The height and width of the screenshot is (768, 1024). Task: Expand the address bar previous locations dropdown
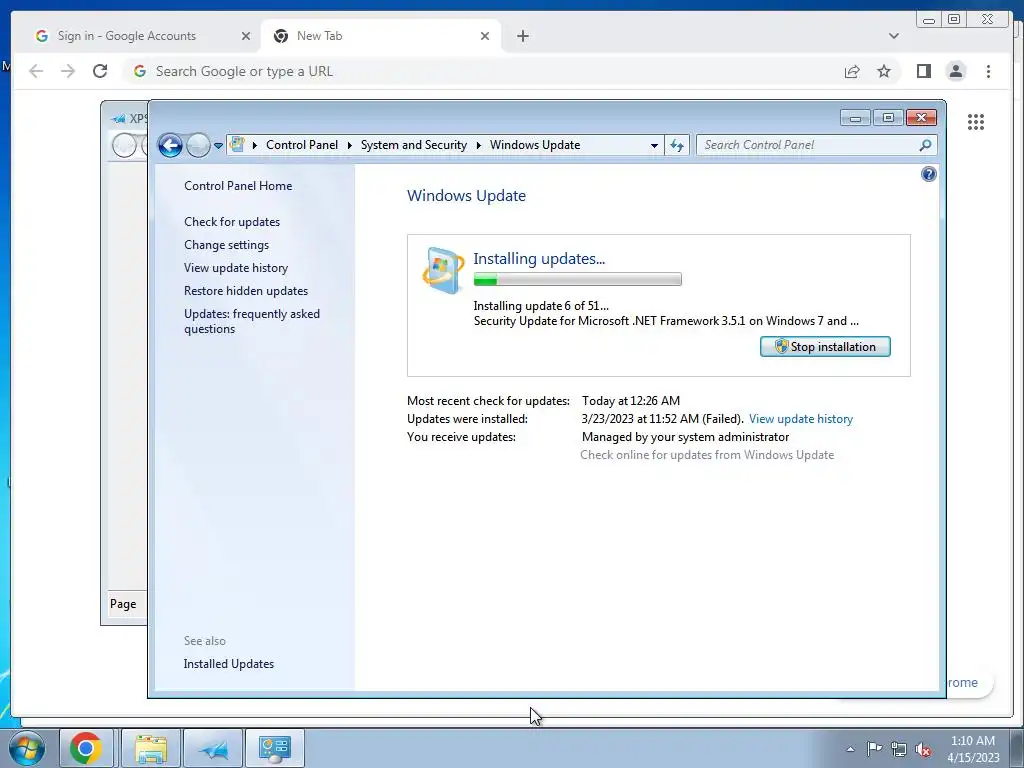click(654, 146)
